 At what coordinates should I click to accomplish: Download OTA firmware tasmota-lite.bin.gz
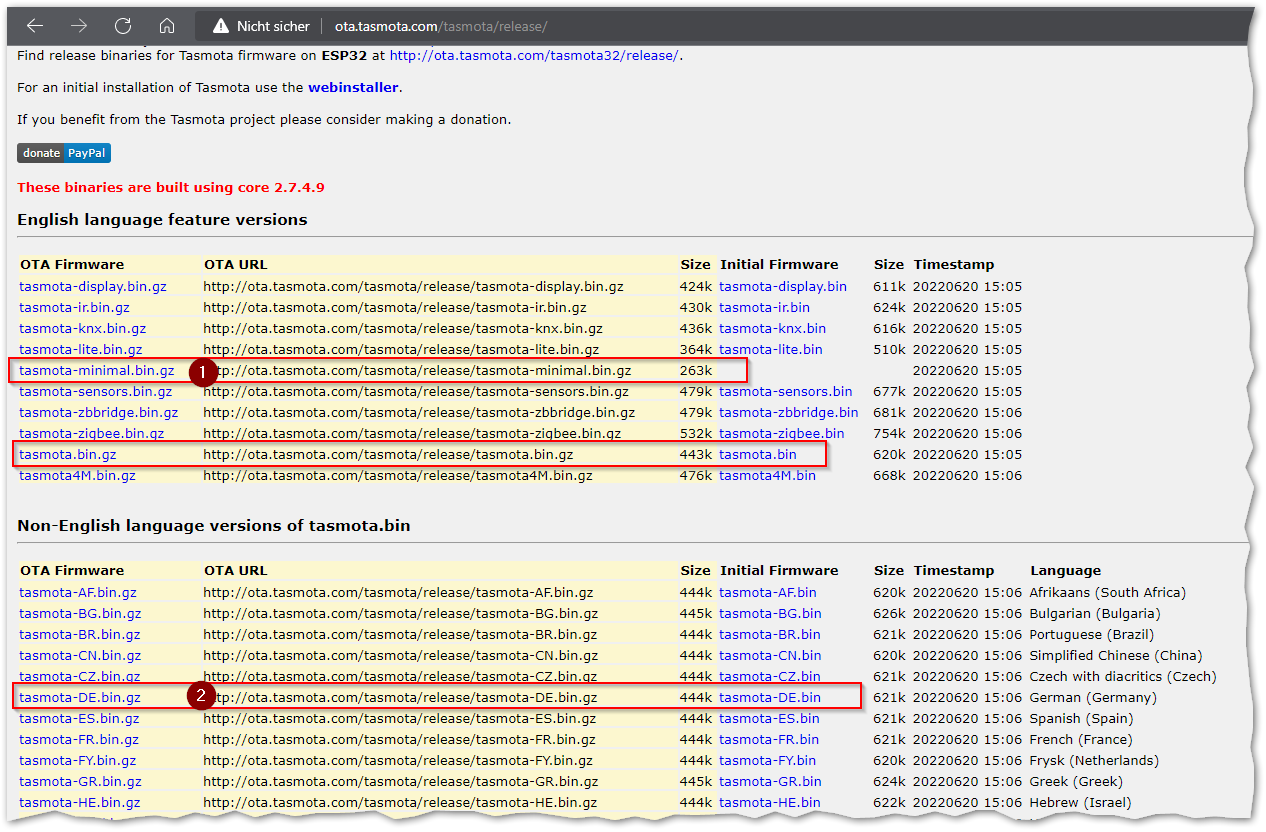81,350
